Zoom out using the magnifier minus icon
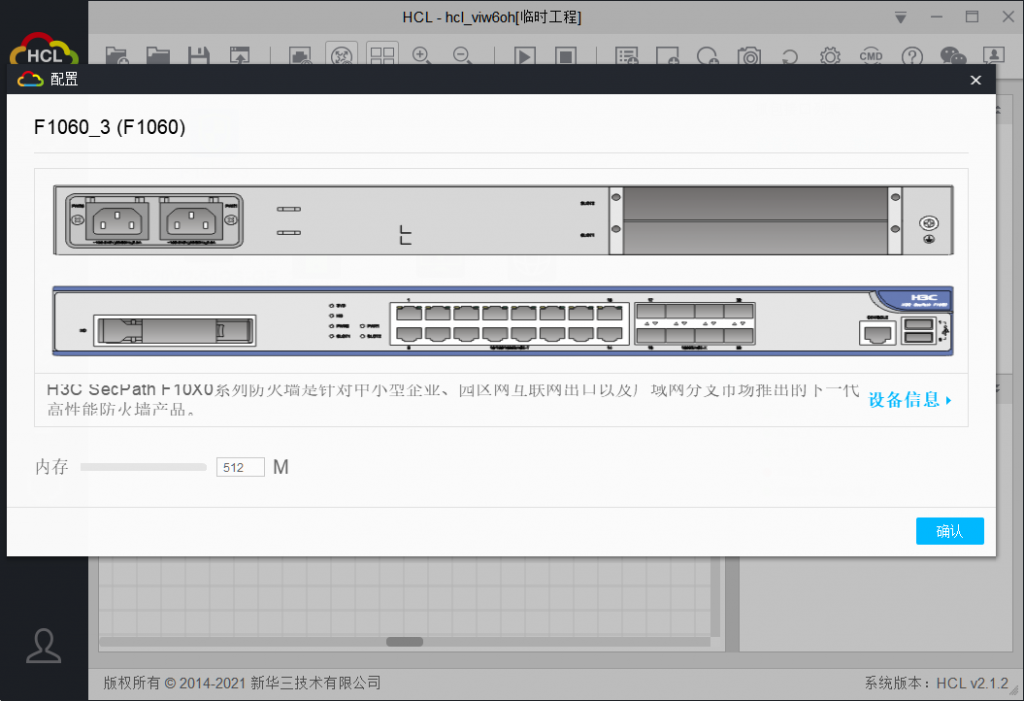Viewport: 1024px width, 701px height. (462, 56)
